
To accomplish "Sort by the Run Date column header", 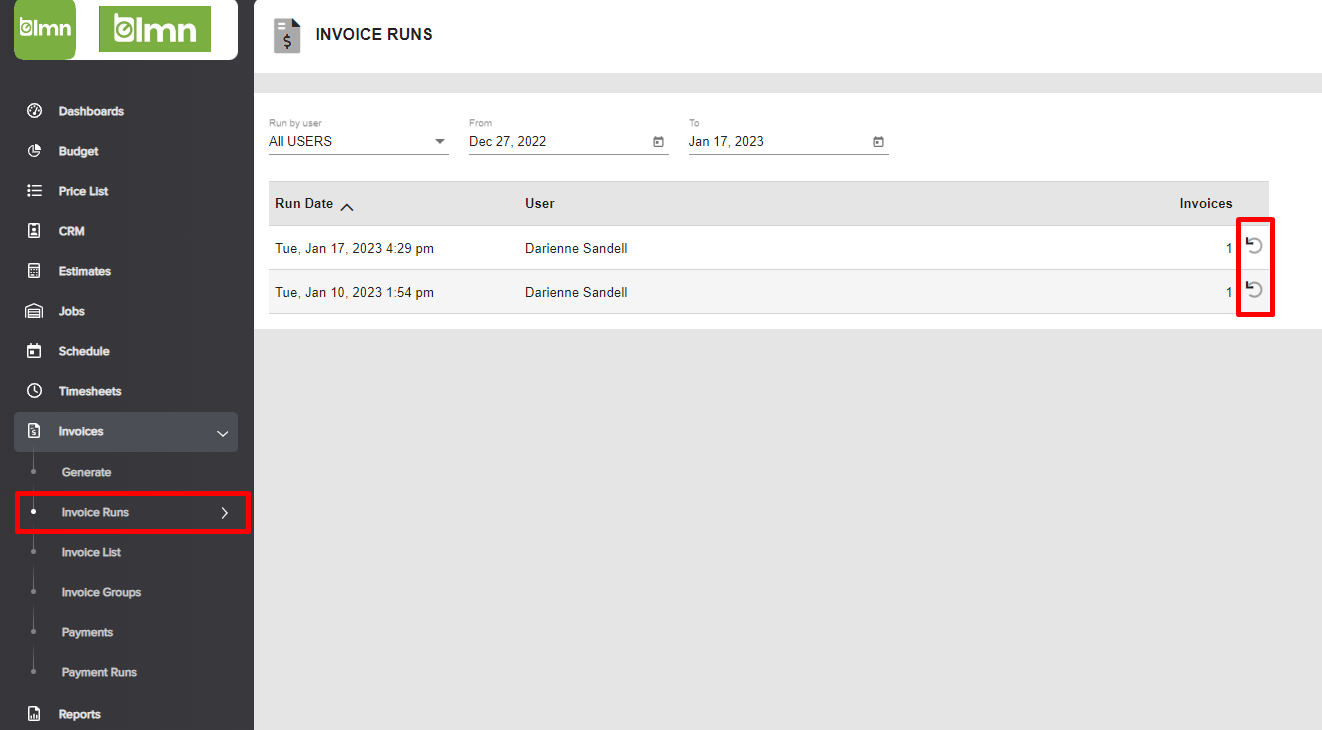I will 304,203.
